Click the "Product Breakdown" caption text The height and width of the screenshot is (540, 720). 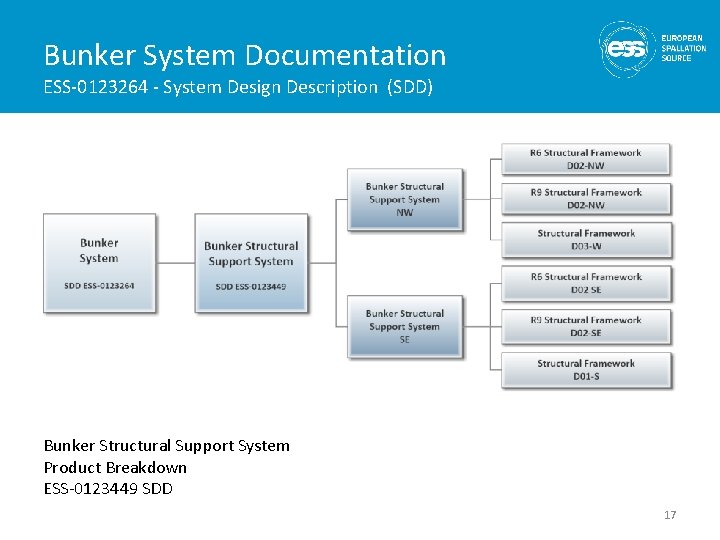[x=115, y=467]
